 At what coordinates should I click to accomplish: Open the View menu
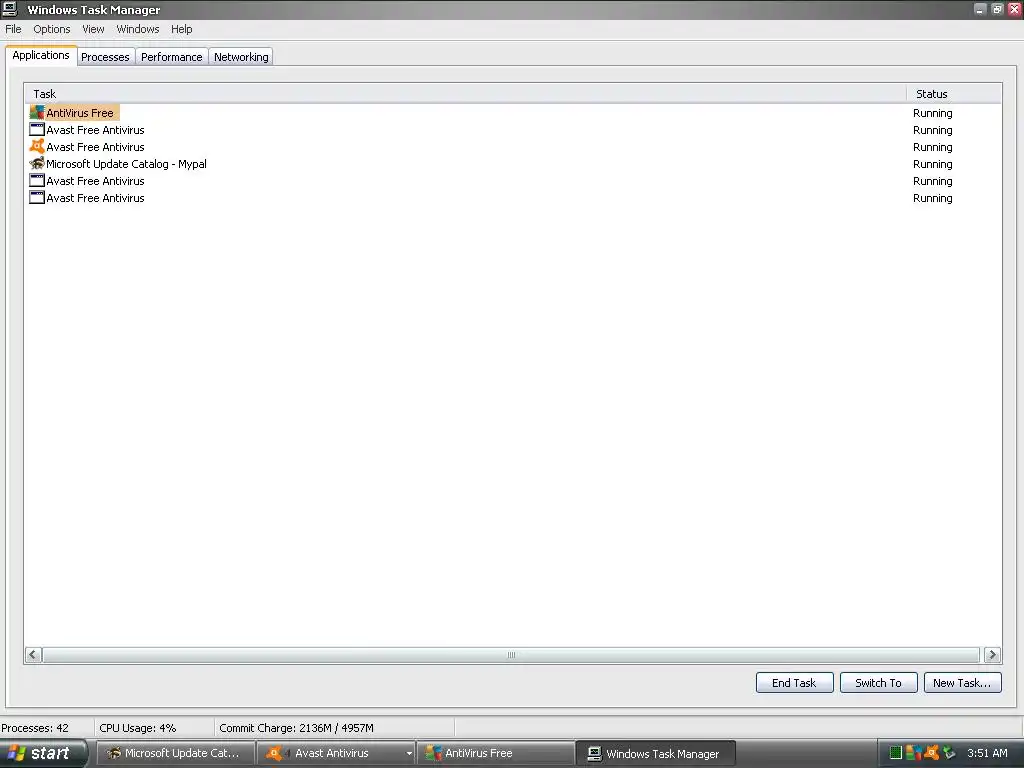[x=93, y=29]
